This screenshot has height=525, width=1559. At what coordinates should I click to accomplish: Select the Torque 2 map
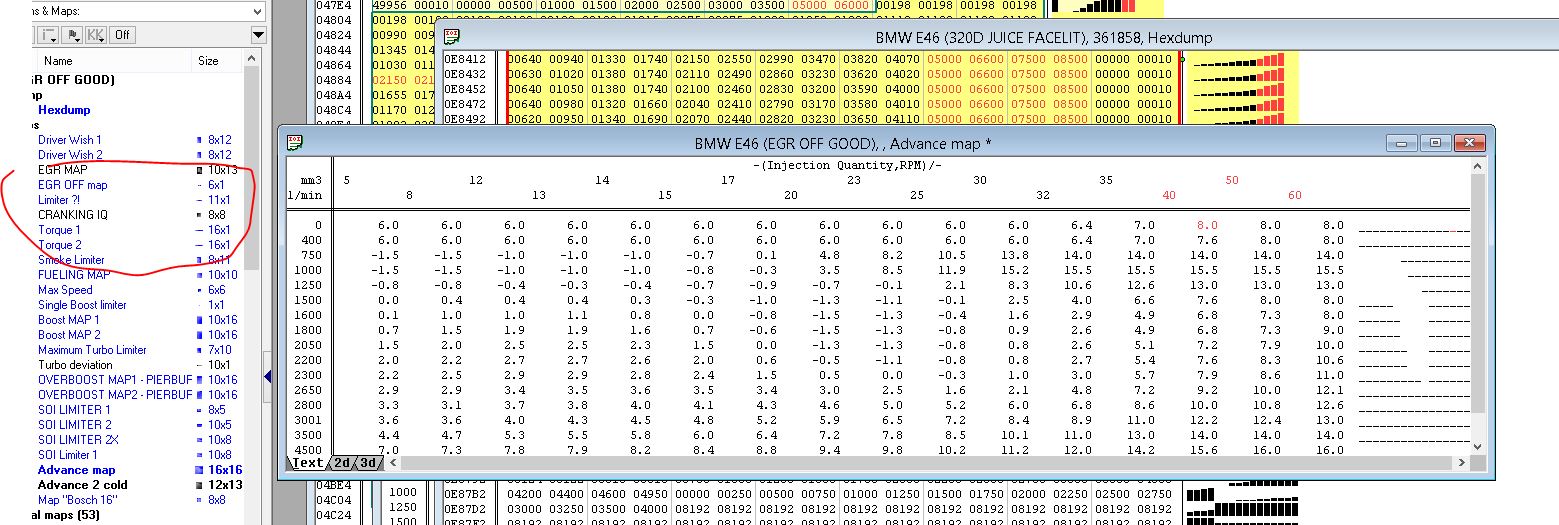pos(60,245)
